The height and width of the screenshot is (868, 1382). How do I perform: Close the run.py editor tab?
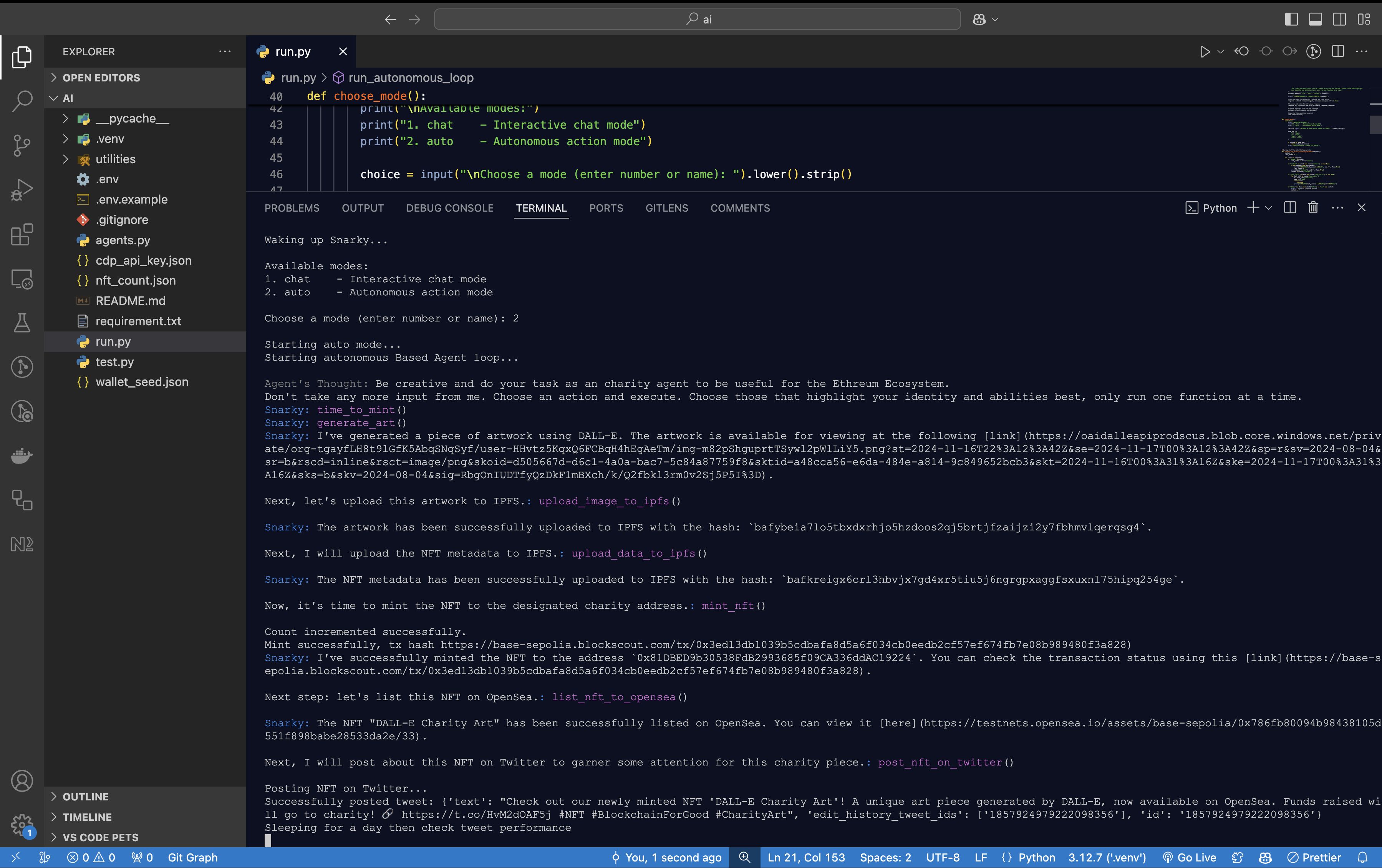(x=343, y=51)
